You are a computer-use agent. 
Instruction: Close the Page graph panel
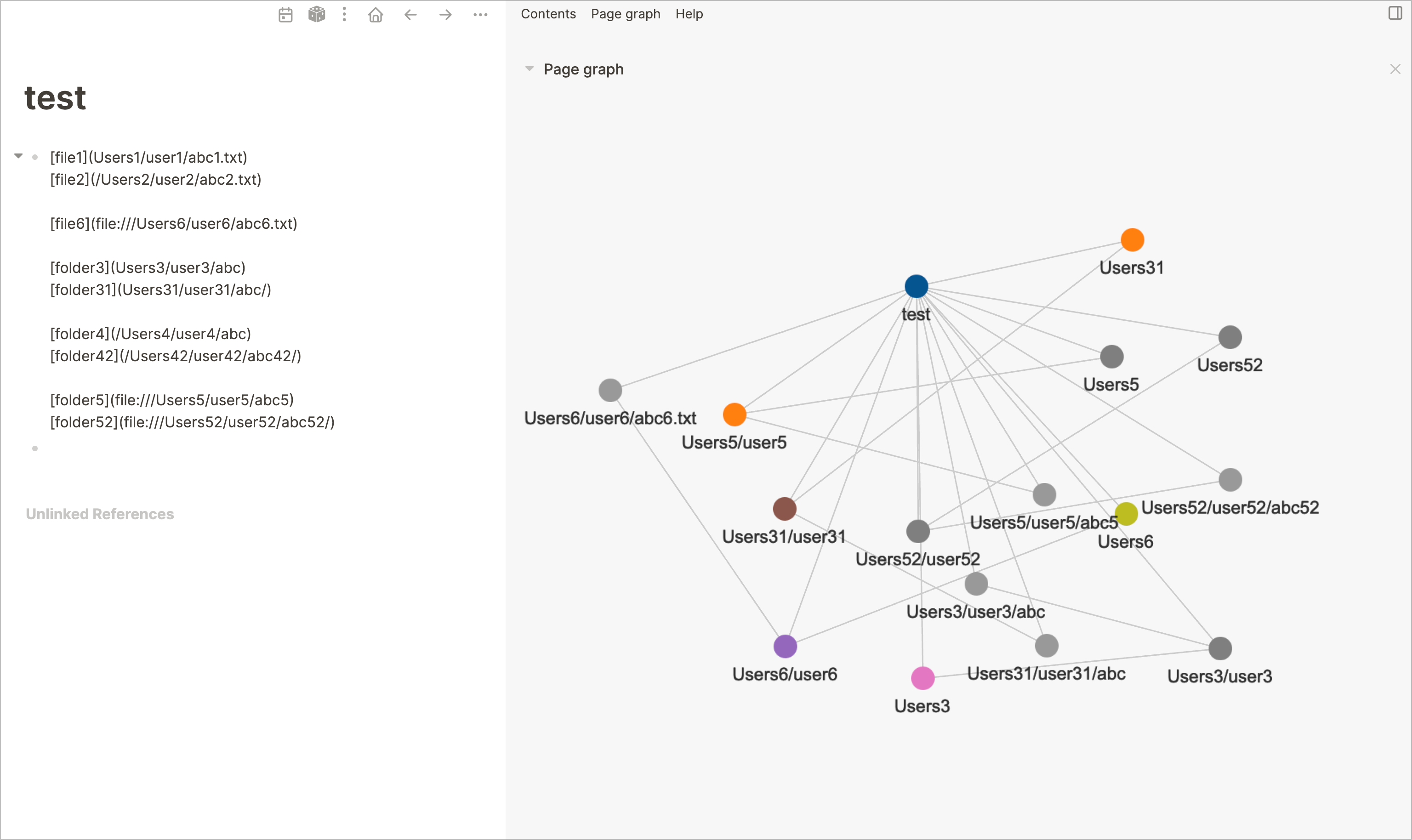coord(1395,68)
